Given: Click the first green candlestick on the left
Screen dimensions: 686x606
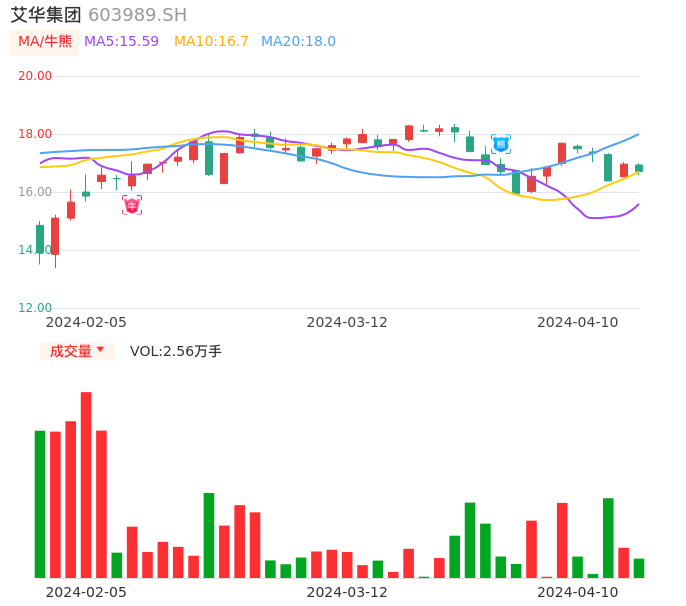Looking at the screenshot, I should 40,239.
